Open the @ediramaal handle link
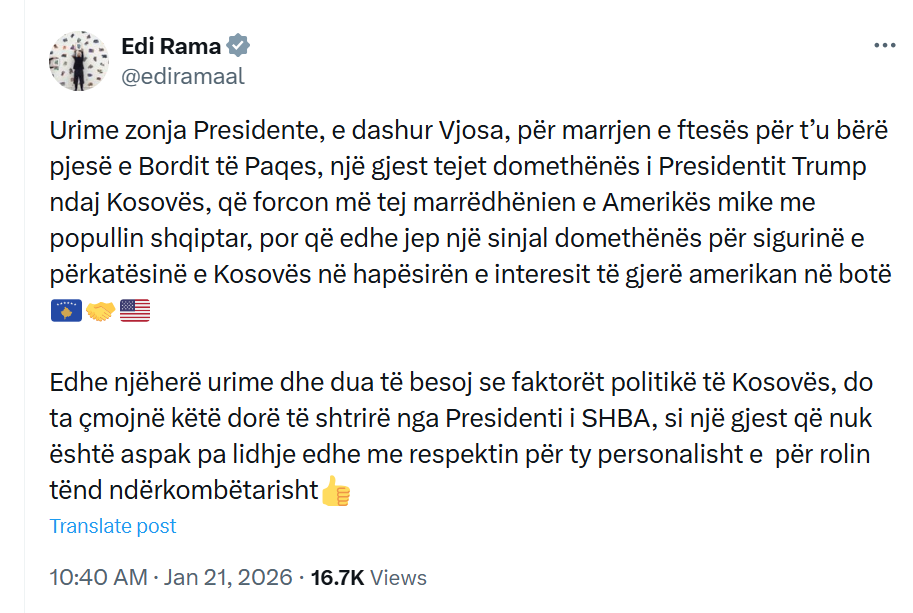 tap(182, 76)
